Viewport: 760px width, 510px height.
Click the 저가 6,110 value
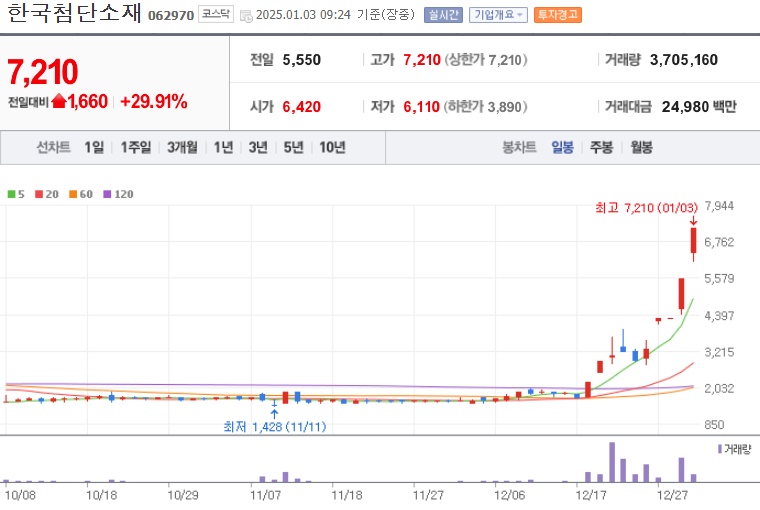[421, 107]
